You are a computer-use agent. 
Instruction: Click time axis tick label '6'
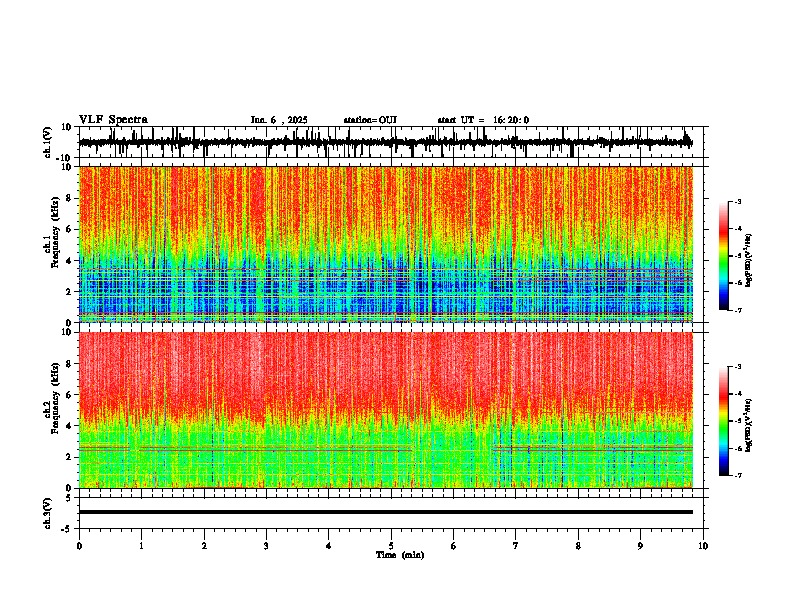tap(454, 546)
